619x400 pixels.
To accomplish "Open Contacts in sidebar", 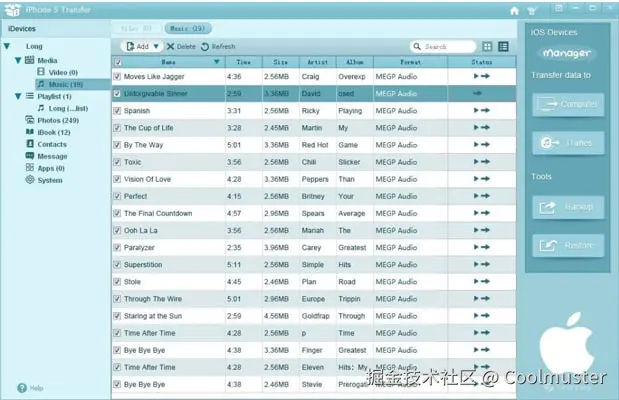I will 46,144.
